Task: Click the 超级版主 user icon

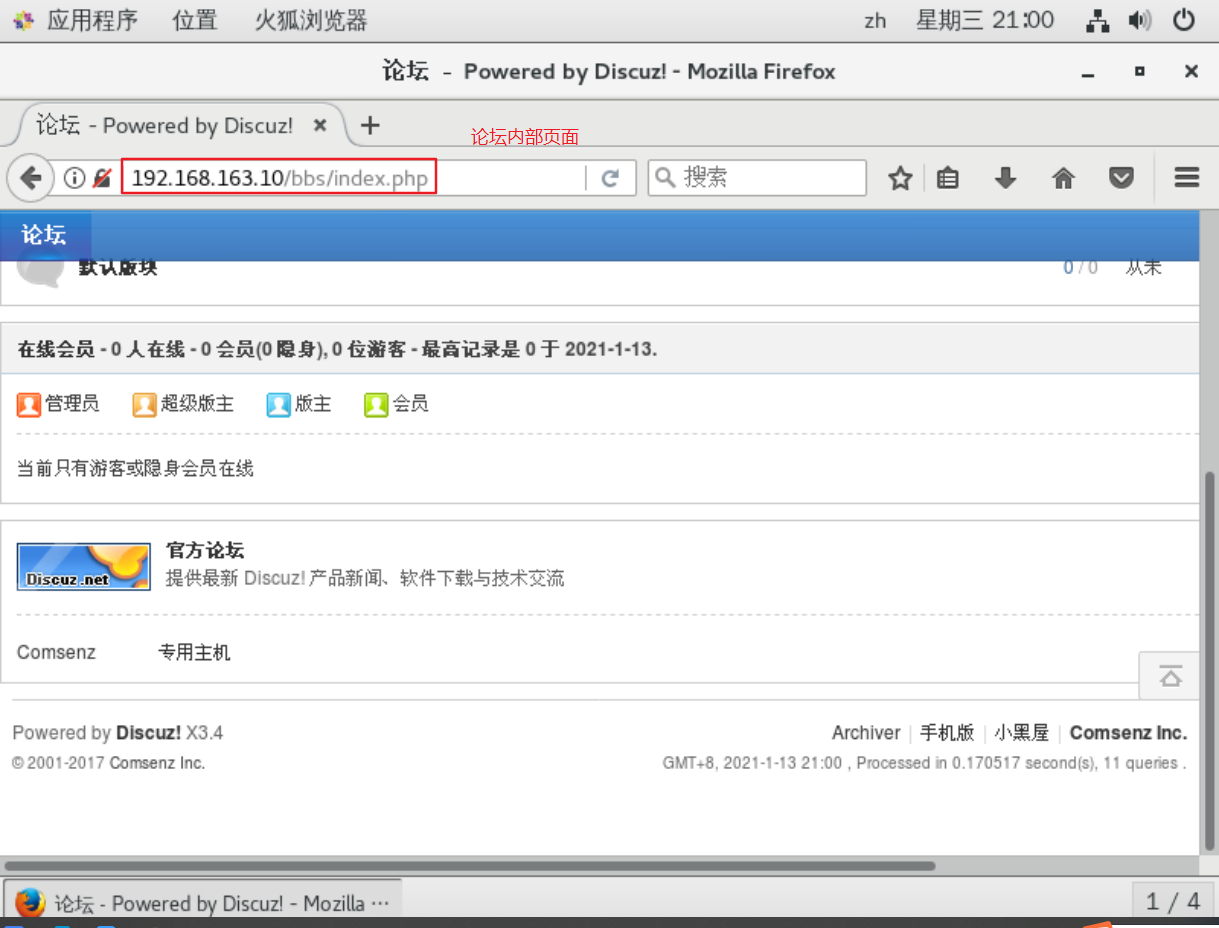Action: (145, 404)
